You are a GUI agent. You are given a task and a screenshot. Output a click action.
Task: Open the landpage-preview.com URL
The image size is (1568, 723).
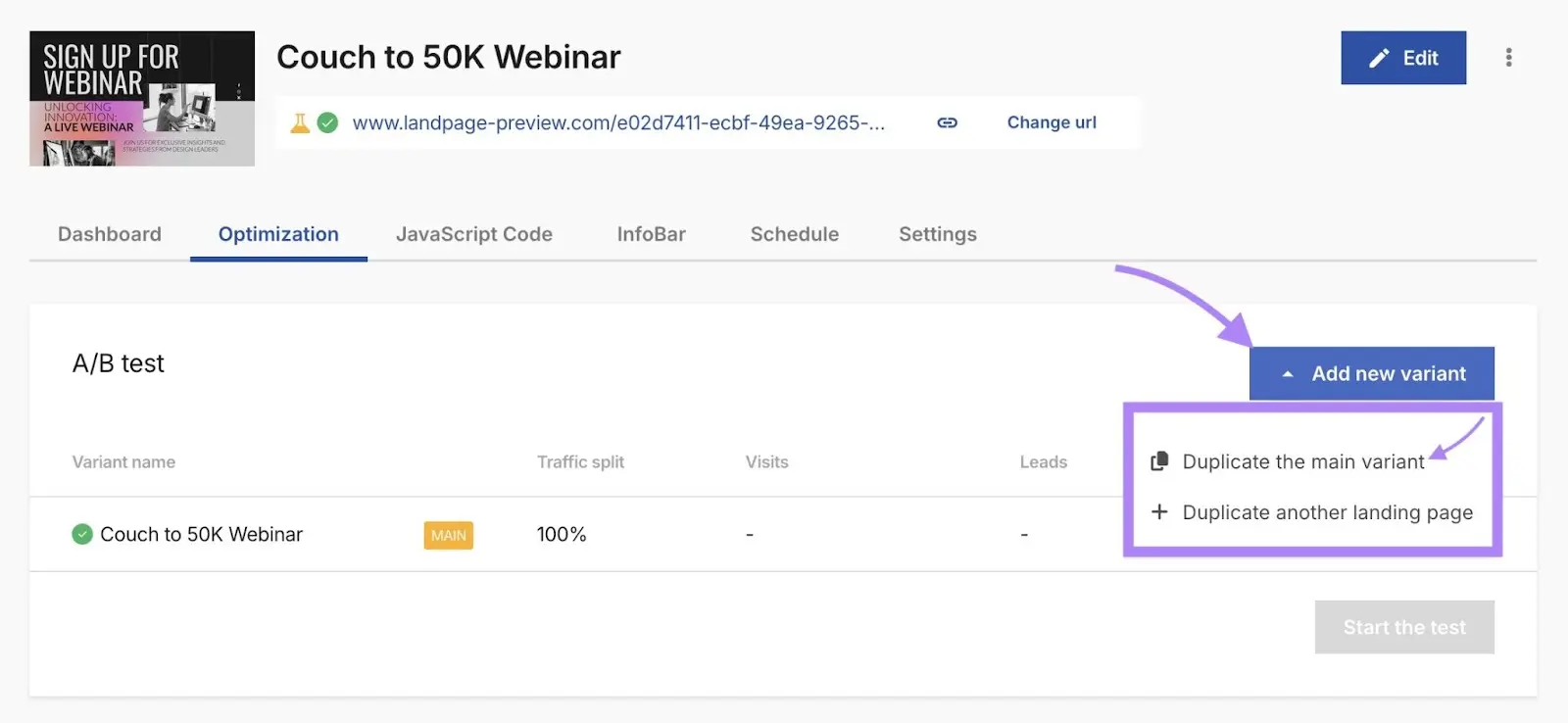coord(618,122)
